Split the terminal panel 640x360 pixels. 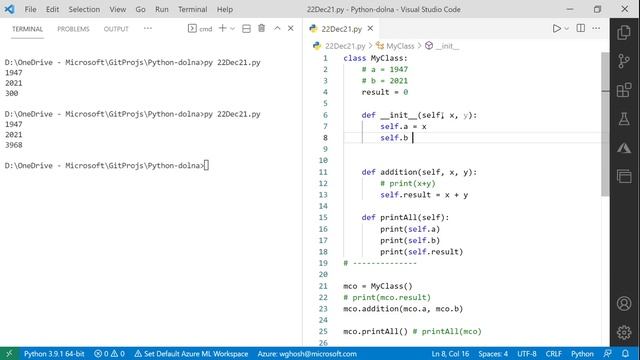246,28
